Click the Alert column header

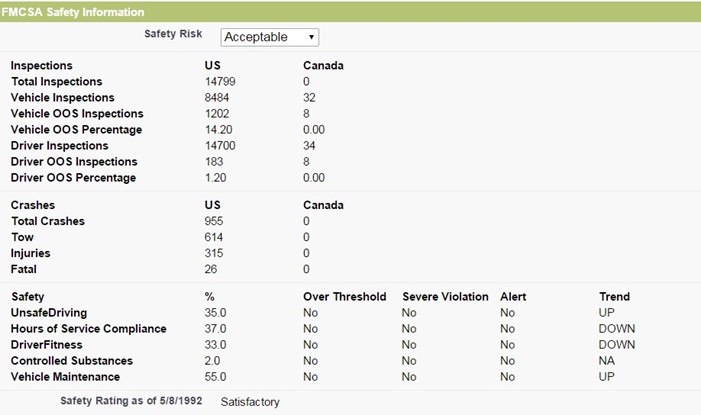[x=513, y=297]
